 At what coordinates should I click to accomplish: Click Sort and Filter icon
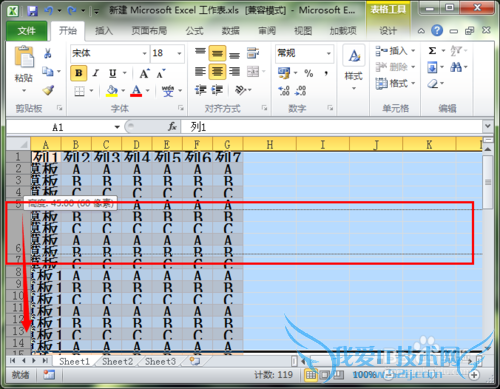(456, 51)
